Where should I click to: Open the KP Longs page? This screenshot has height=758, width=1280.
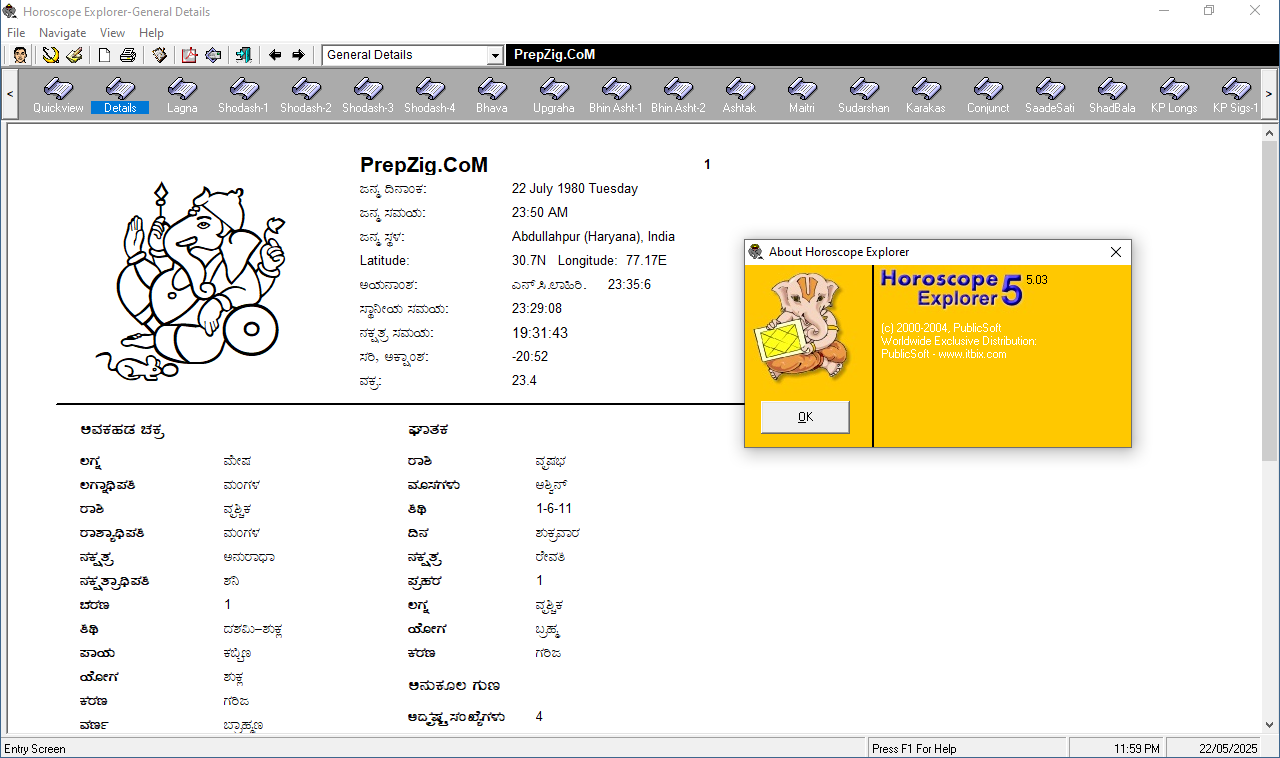(1174, 95)
